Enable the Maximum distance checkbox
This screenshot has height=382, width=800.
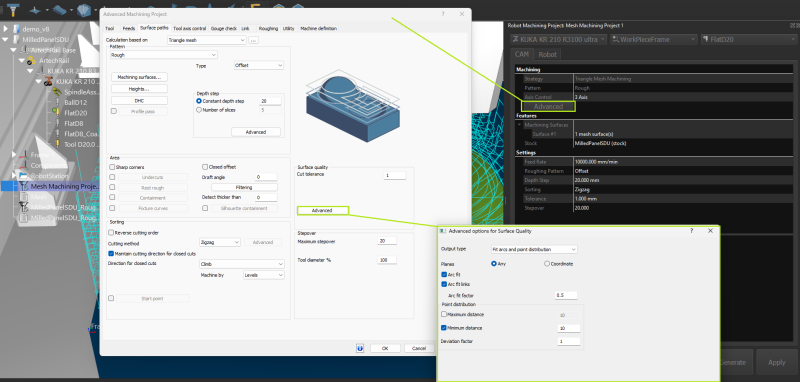(444, 315)
